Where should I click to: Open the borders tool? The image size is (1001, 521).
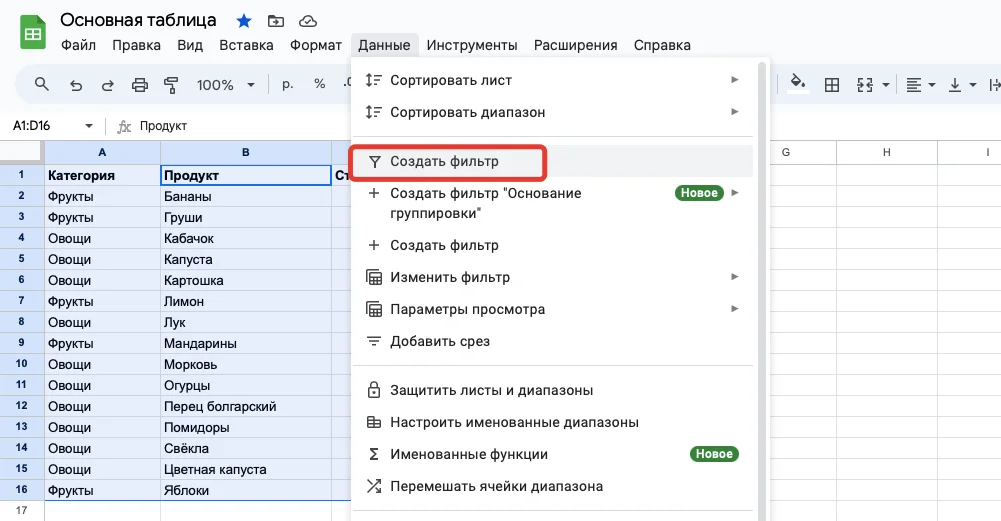(831, 85)
